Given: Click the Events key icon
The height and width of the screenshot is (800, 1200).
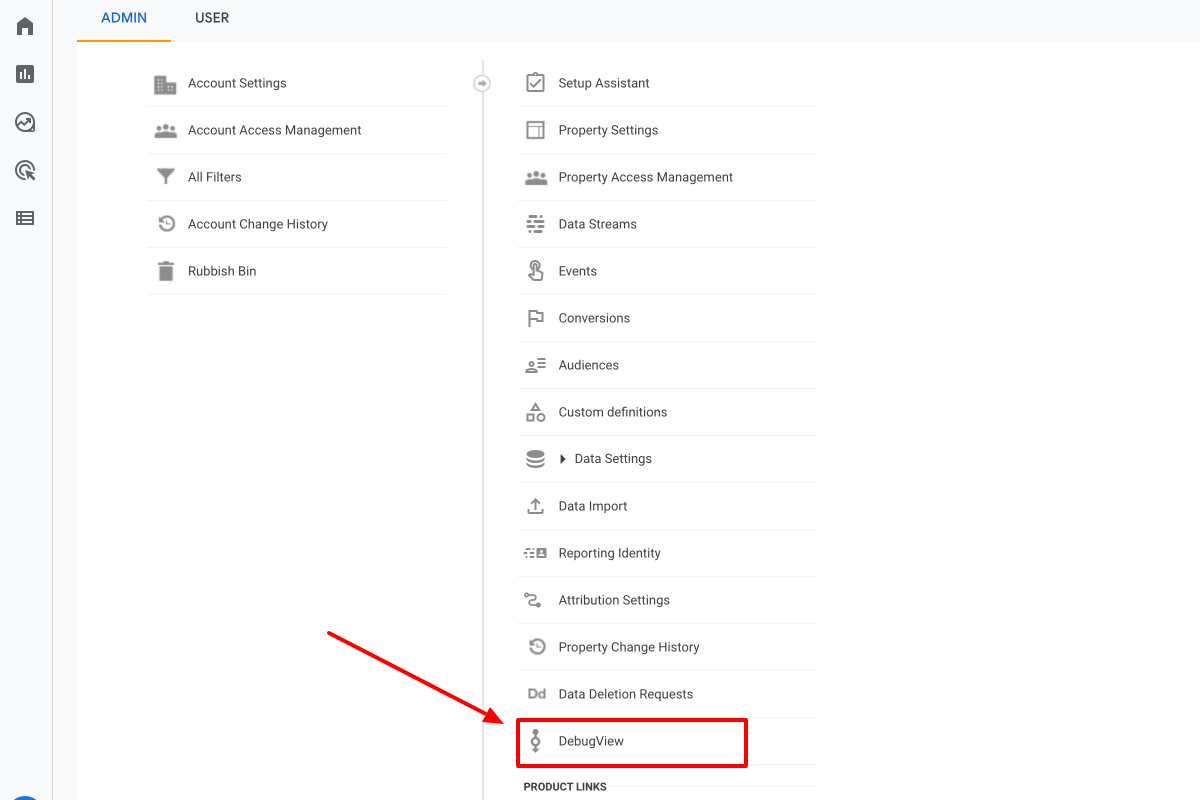Looking at the screenshot, I should point(535,271).
